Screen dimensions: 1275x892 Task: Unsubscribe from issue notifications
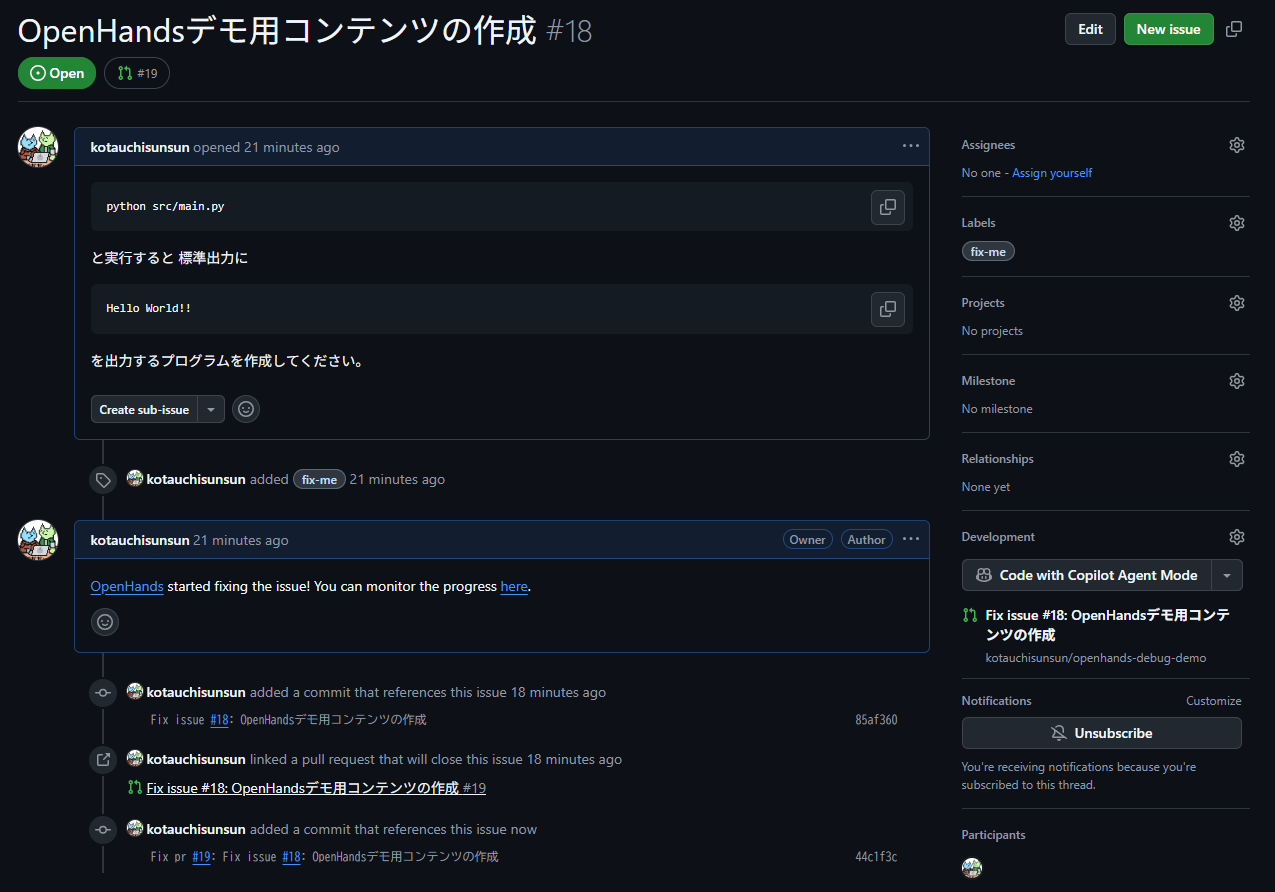coord(1101,732)
